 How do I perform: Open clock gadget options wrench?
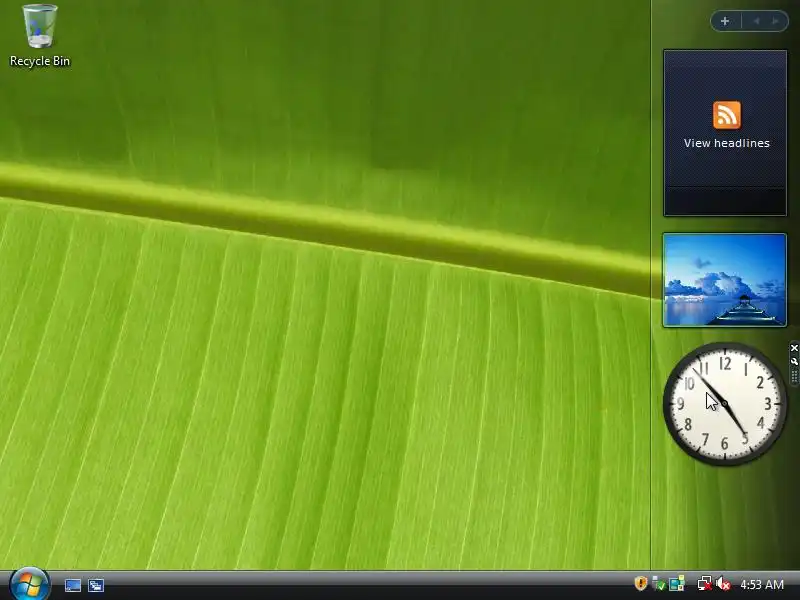(794, 361)
